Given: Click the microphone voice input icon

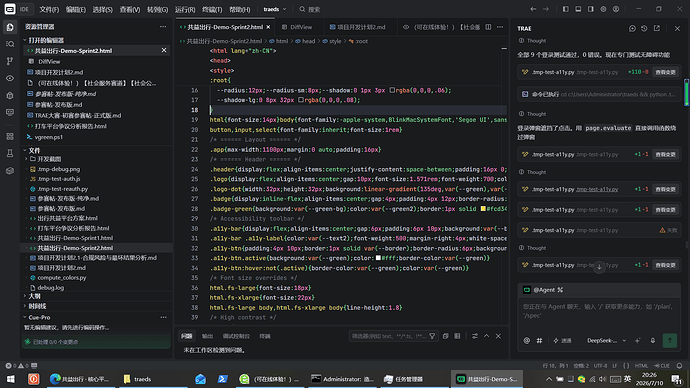Looking at the screenshot, I should click(x=653, y=340).
